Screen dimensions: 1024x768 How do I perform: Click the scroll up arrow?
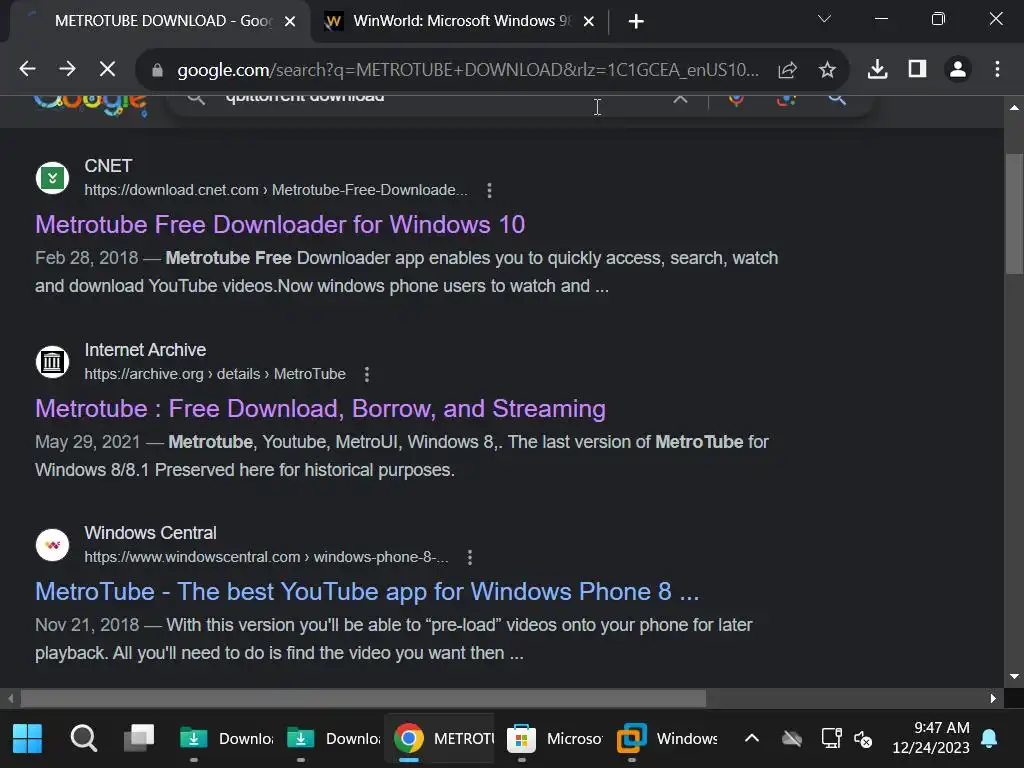tap(1014, 108)
